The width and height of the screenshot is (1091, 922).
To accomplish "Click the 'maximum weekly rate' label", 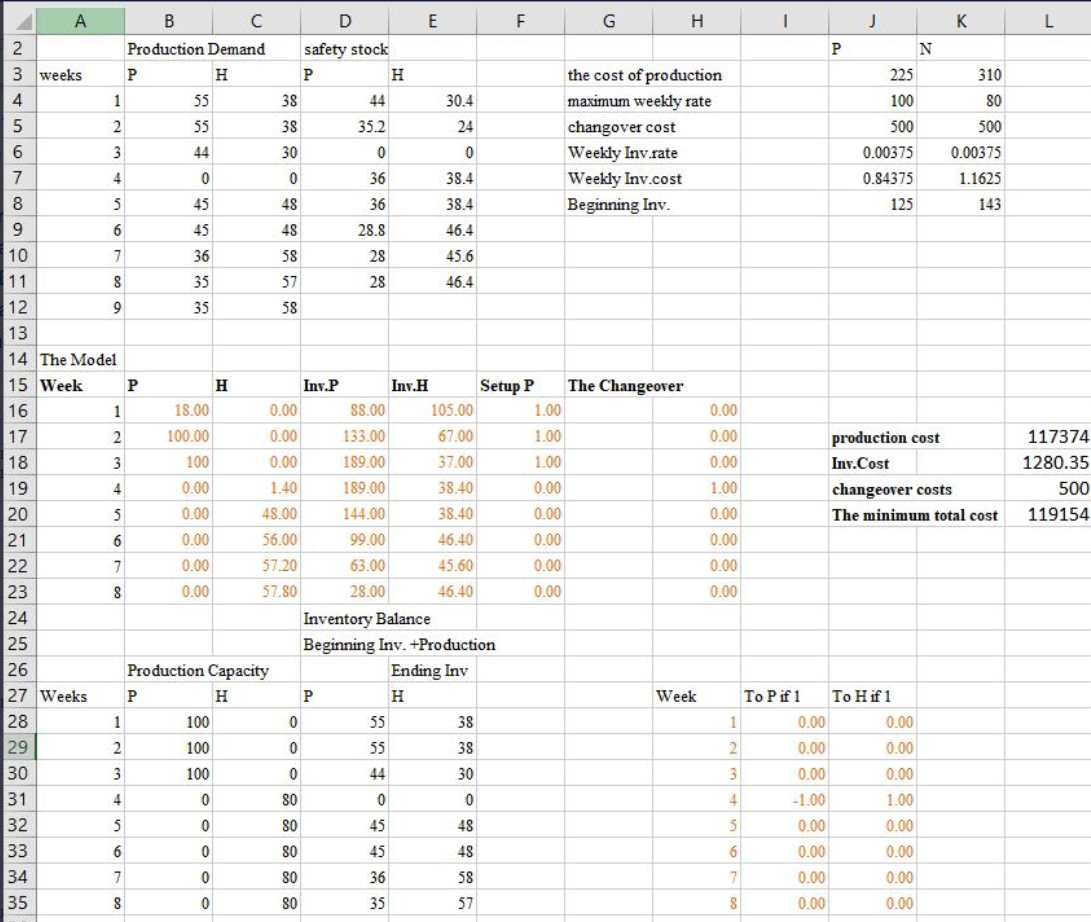I will click(x=639, y=101).
